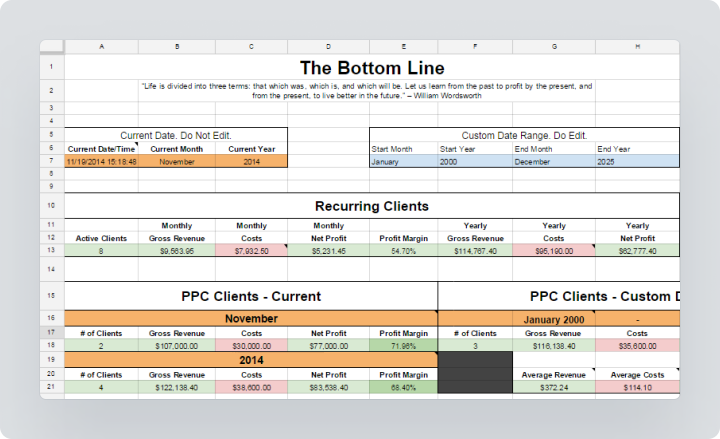Select the Start Month 'January' cell
This screenshot has width=720, height=439.
pos(404,161)
